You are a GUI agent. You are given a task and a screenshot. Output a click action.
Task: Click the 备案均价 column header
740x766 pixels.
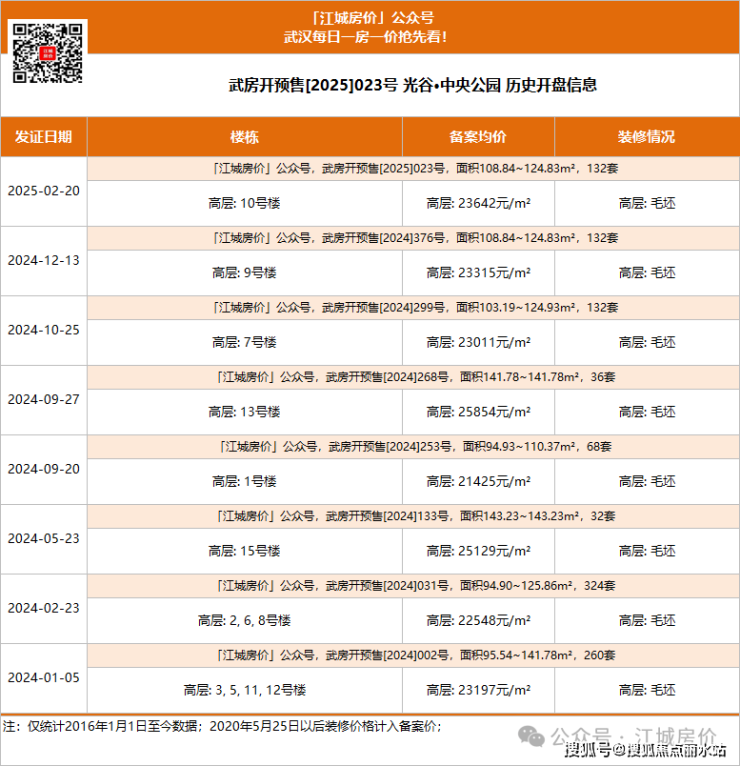tap(478, 136)
